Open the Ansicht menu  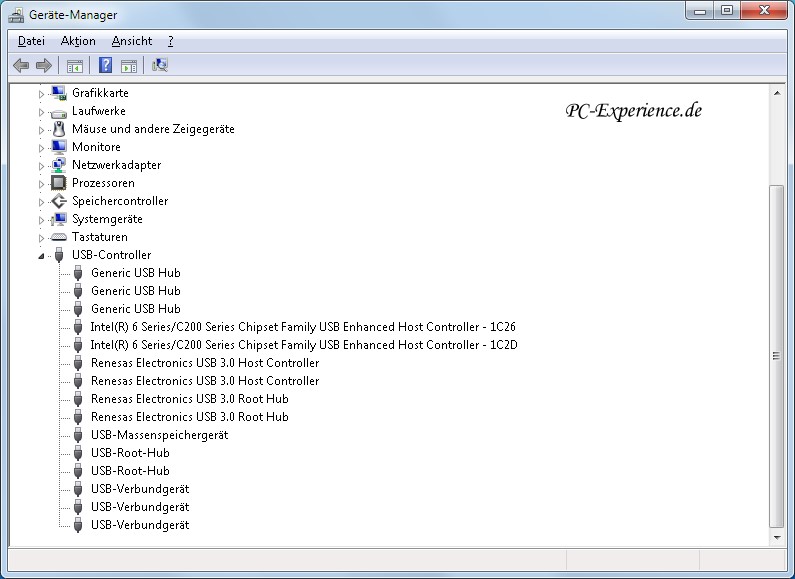click(x=132, y=41)
